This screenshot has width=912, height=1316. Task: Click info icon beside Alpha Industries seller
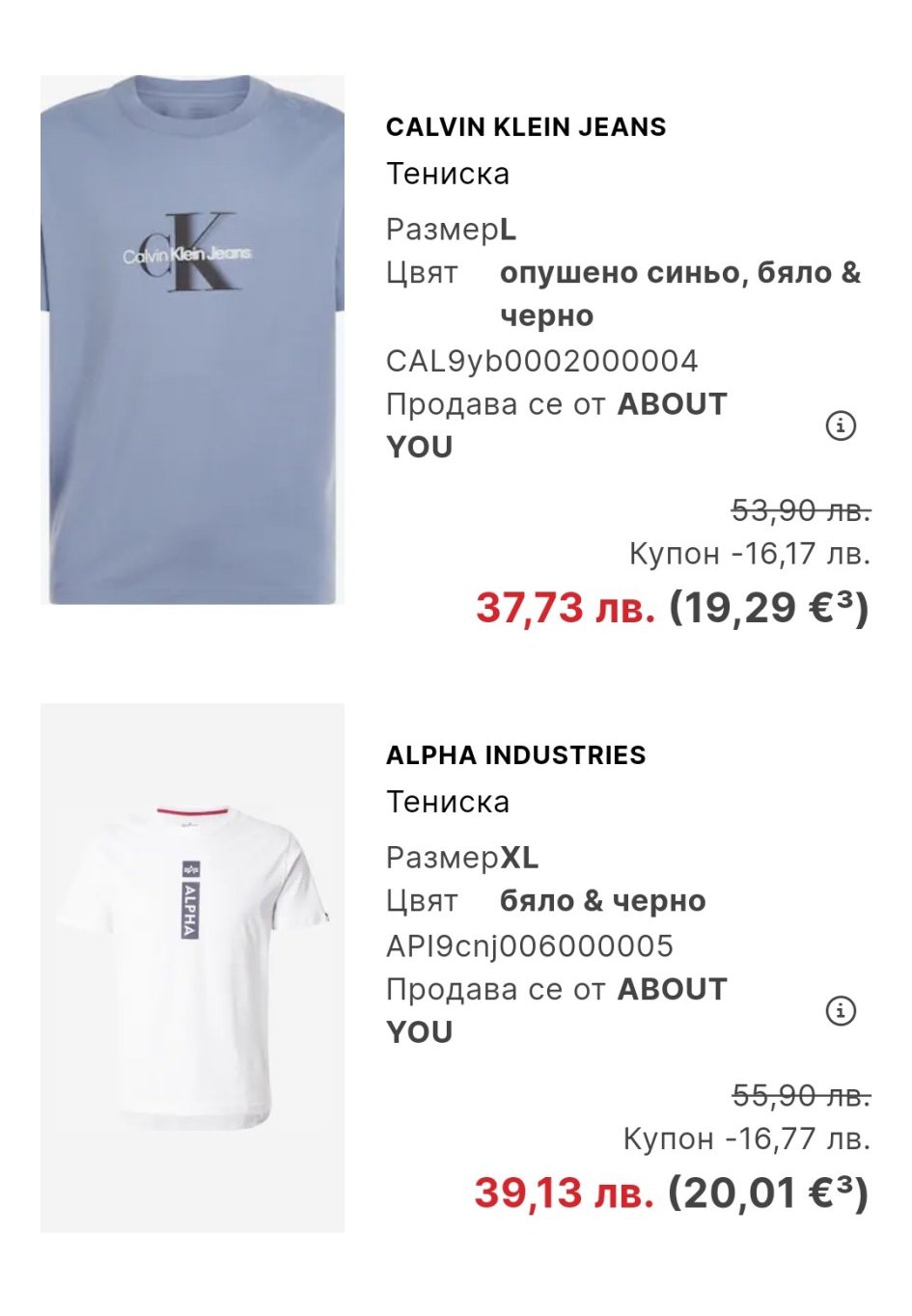pos(841,1011)
